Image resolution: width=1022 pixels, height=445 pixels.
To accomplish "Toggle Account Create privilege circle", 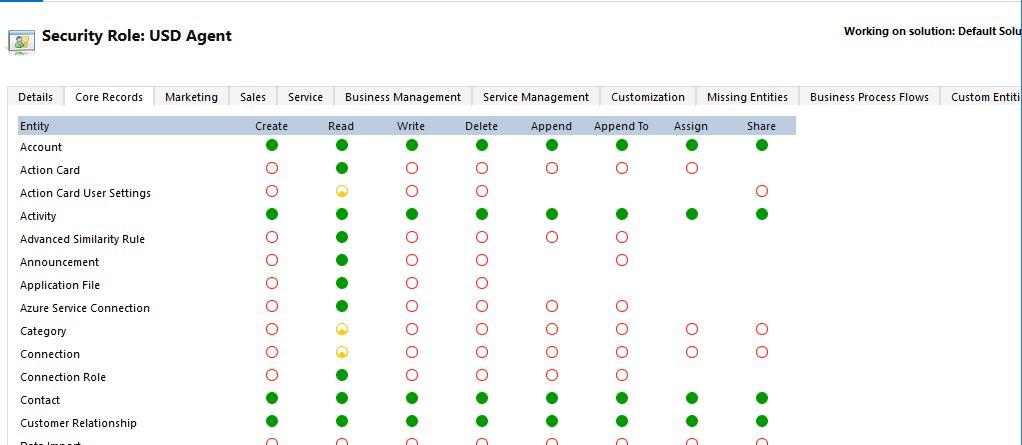I will (x=272, y=145).
